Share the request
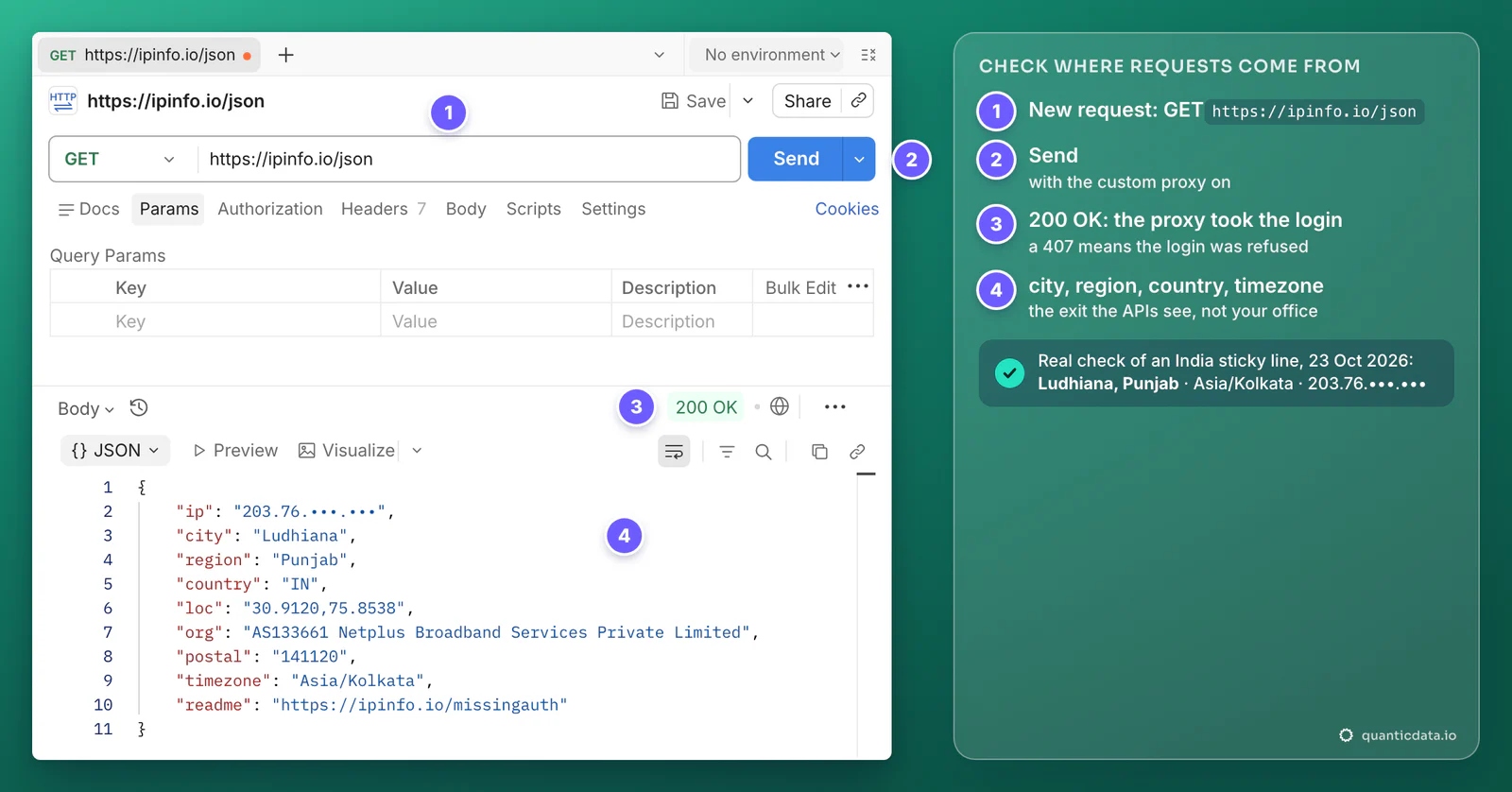The width and height of the screenshot is (1512, 792). [807, 101]
